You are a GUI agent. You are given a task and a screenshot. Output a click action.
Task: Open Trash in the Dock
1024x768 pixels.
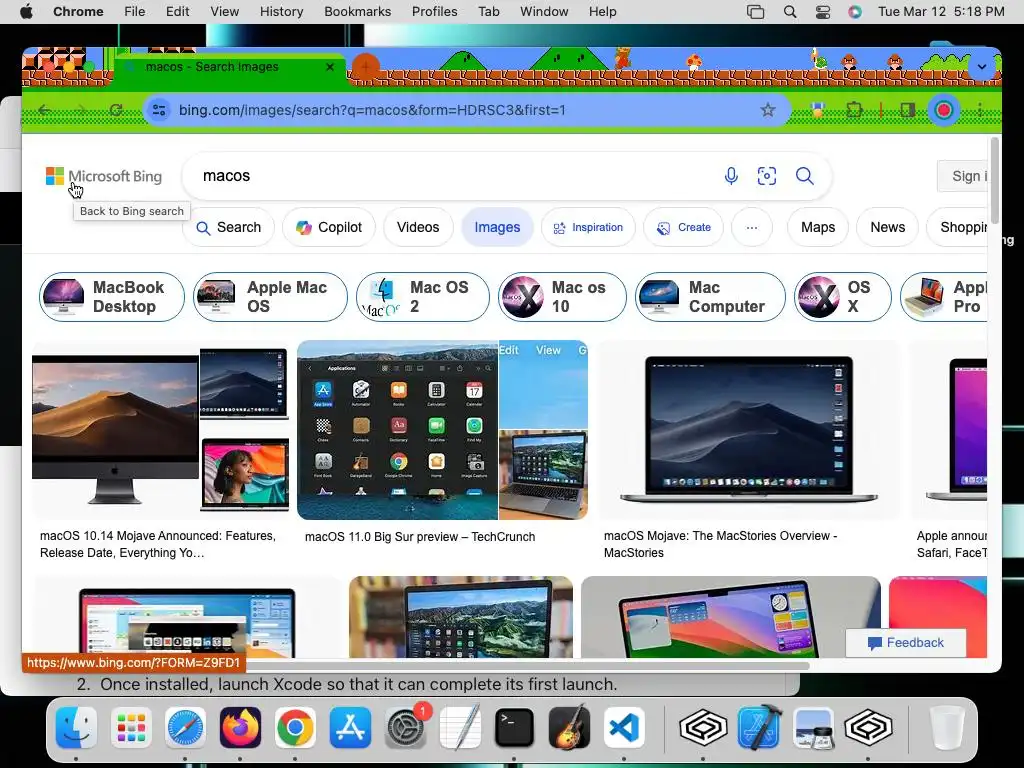pyautogui.click(x=946, y=728)
